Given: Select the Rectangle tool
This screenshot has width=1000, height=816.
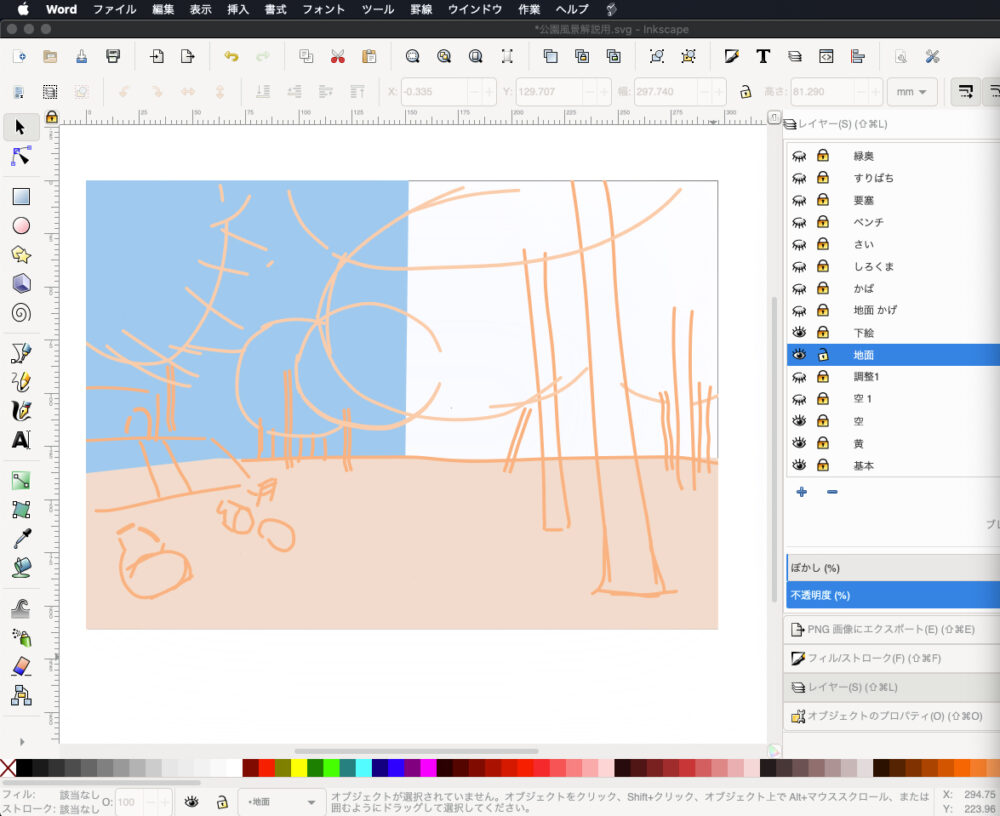Looking at the screenshot, I should [21, 197].
